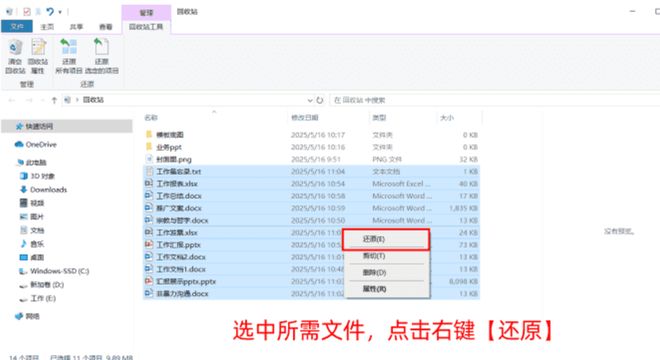Click the 40 KB size cell
The height and width of the screenshot is (360, 660).
pyautogui.click(x=468, y=184)
